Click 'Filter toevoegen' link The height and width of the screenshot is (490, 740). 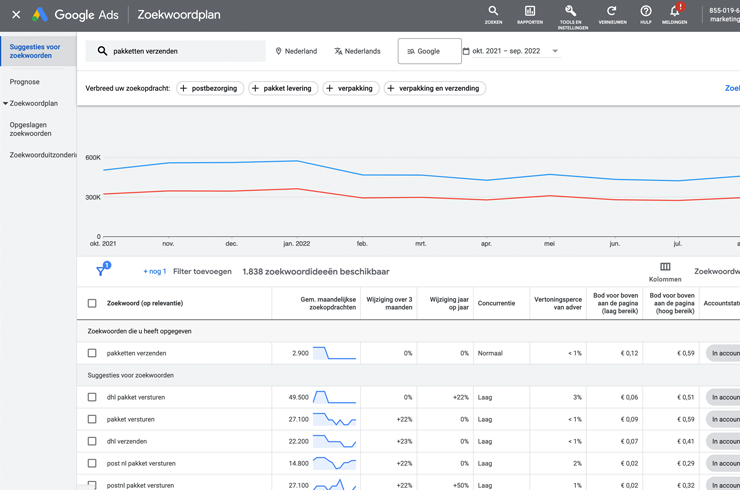[x=202, y=271]
